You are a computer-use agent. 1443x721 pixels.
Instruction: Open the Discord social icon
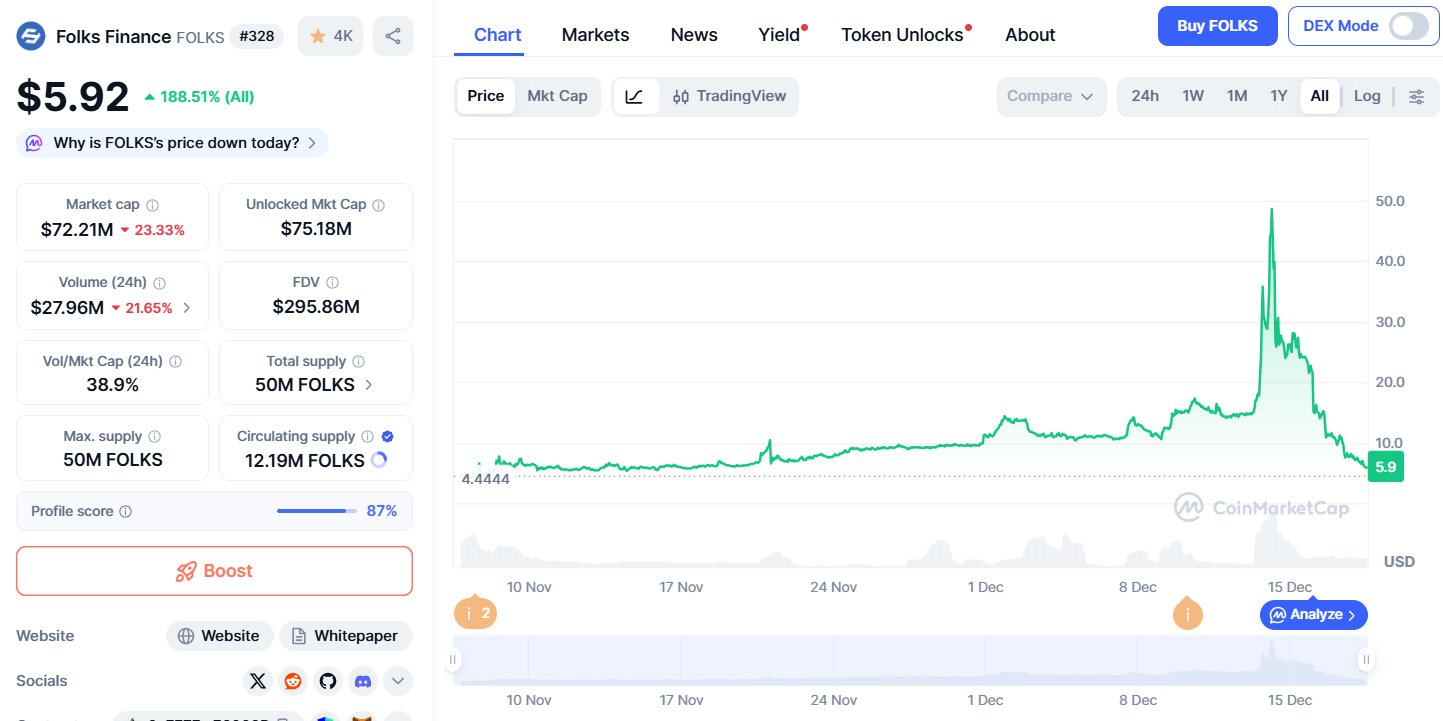click(x=363, y=681)
